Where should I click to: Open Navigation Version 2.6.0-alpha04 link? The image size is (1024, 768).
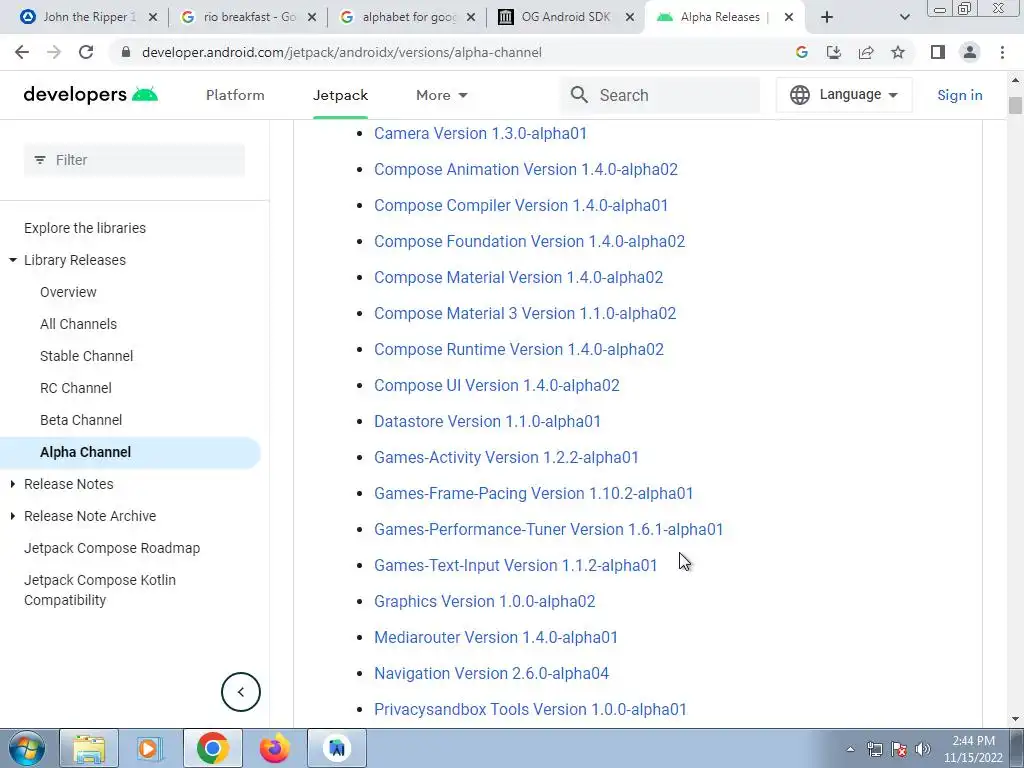click(x=491, y=673)
